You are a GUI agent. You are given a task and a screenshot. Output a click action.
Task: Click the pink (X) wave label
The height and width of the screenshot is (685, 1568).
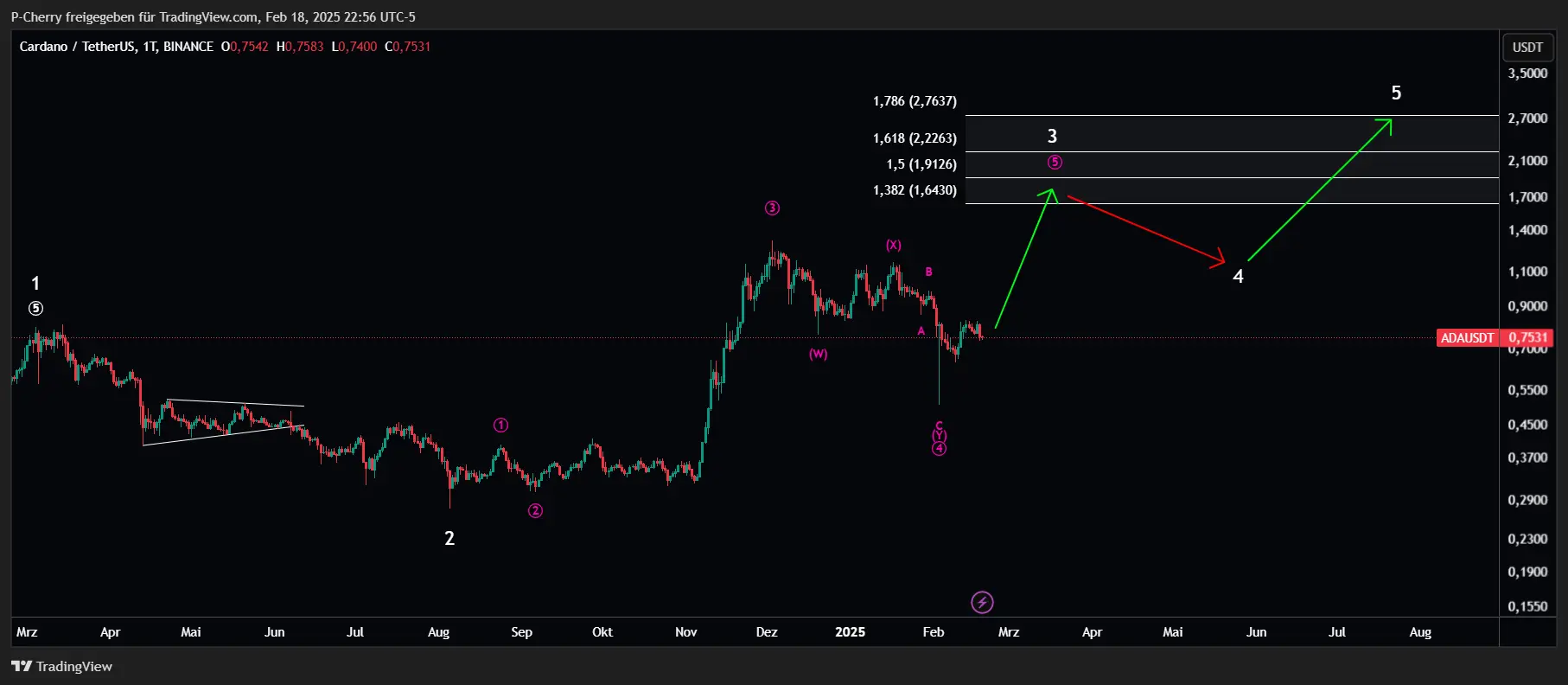[x=893, y=245]
